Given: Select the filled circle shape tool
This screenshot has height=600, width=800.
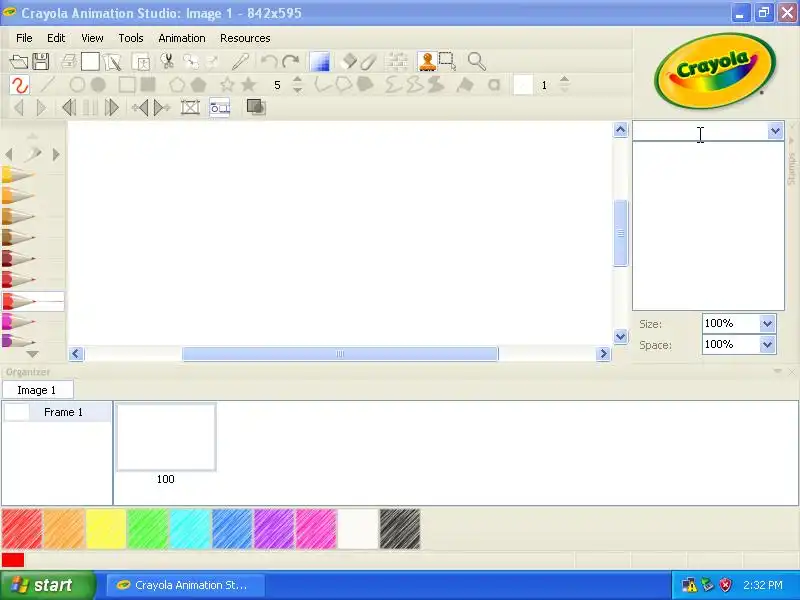Looking at the screenshot, I should click(98, 85).
